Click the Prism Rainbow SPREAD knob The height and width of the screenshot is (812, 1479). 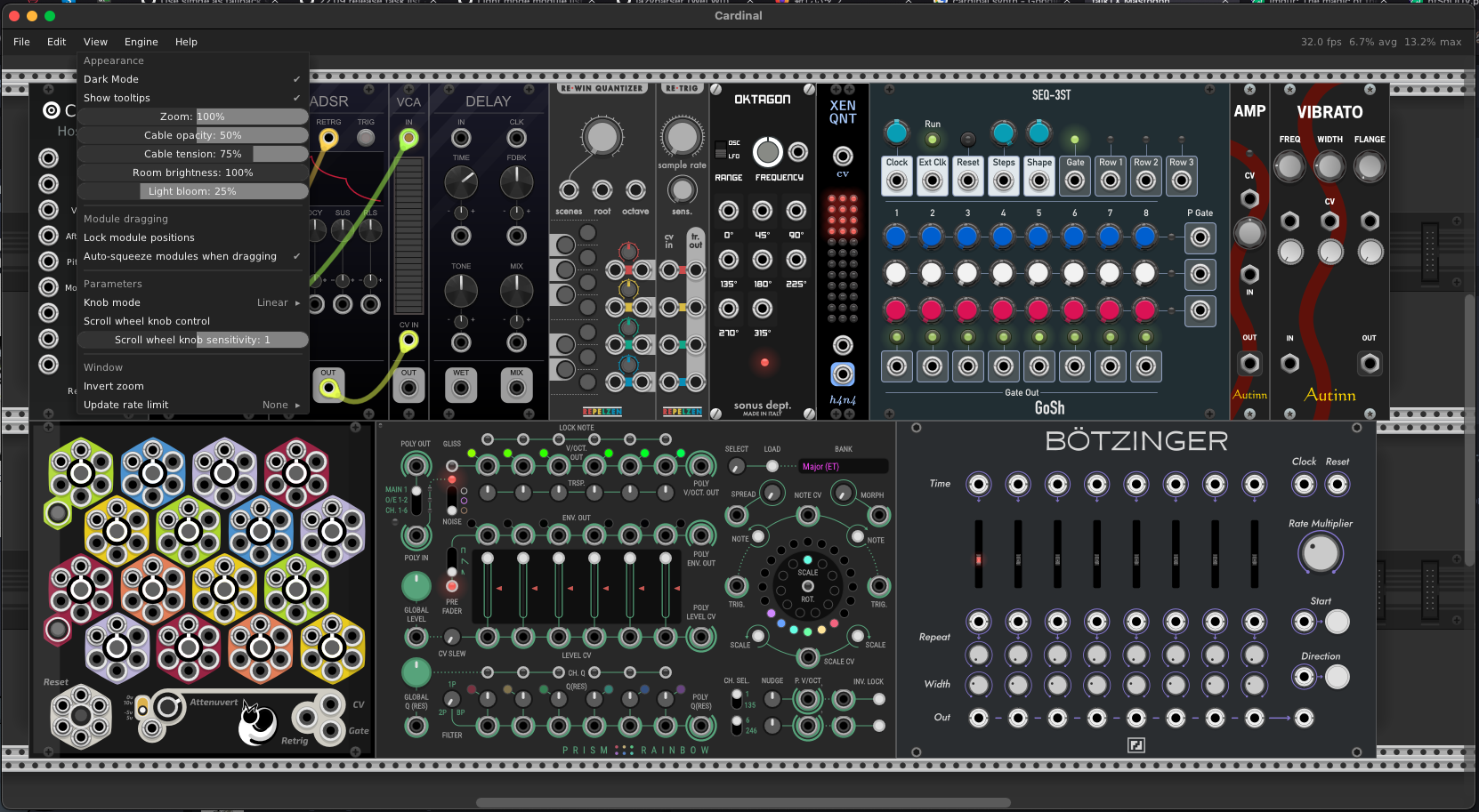tap(772, 494)
